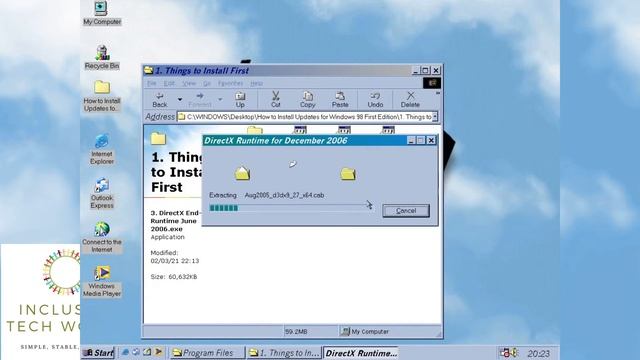Click the source folder icon in DirectX dialog
640x360 pixels.
[x=242, y=173]
